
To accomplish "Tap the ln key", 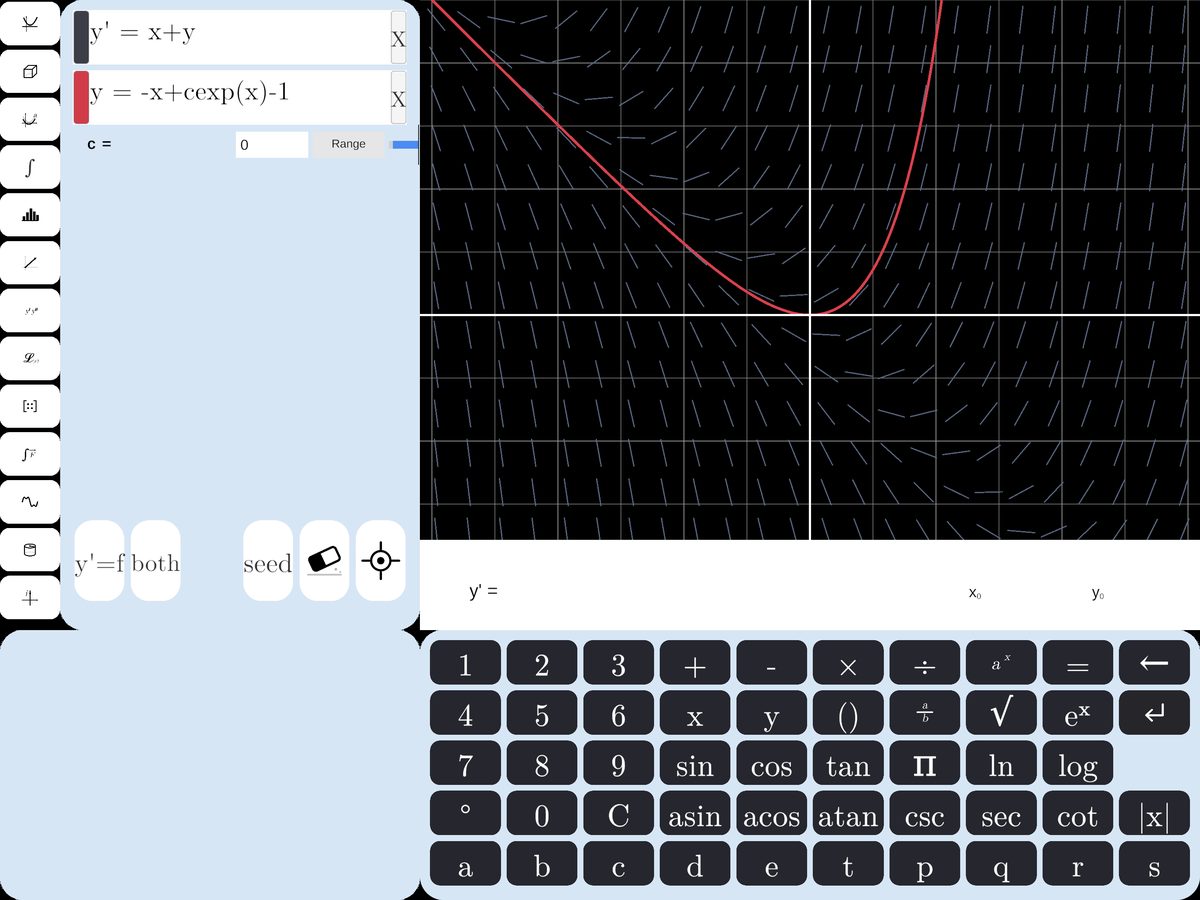I will click(1001, 764).
